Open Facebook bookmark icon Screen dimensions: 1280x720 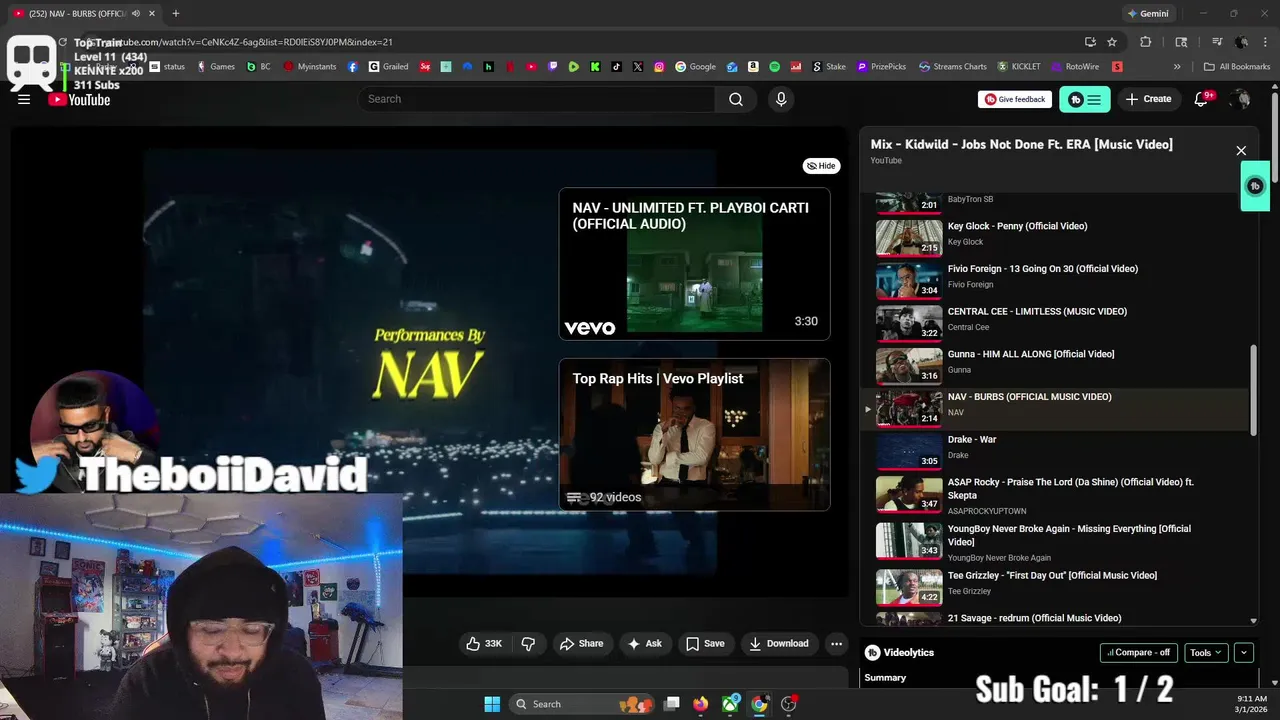coord(353,67)
